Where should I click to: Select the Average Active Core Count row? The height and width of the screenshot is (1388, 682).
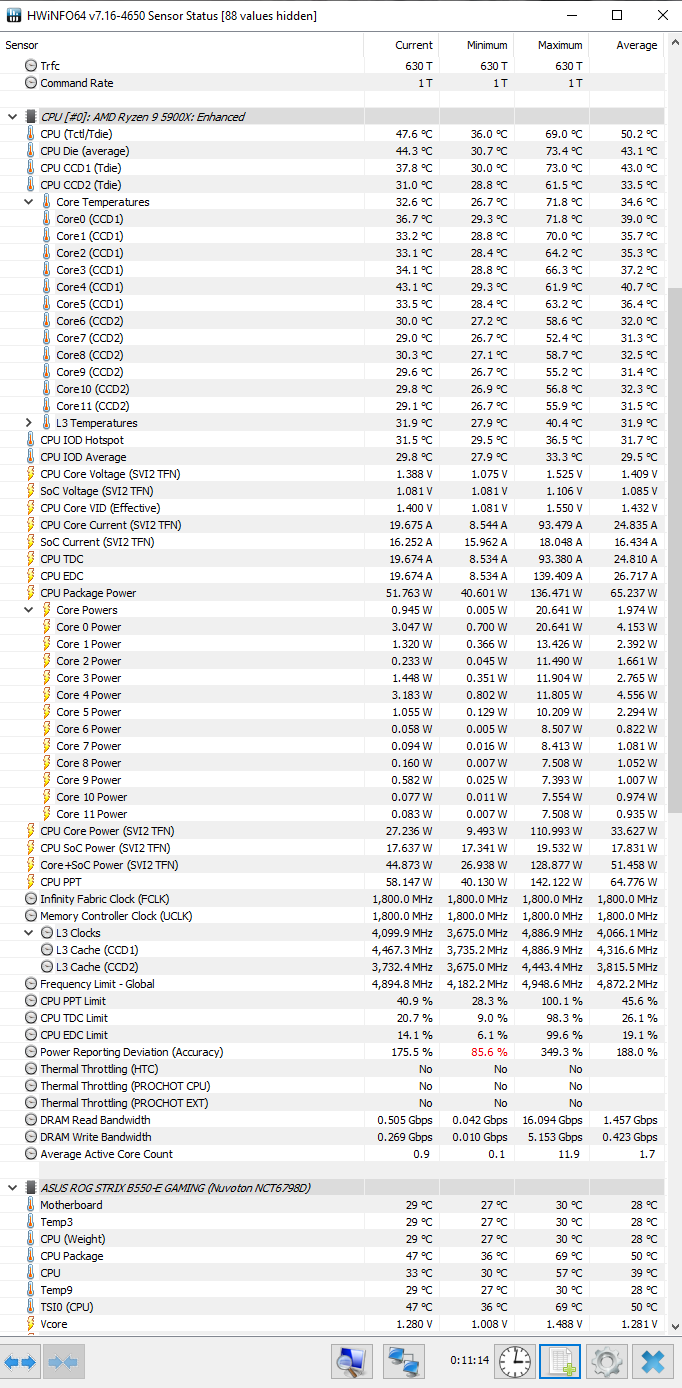[x=332, y=1154]
